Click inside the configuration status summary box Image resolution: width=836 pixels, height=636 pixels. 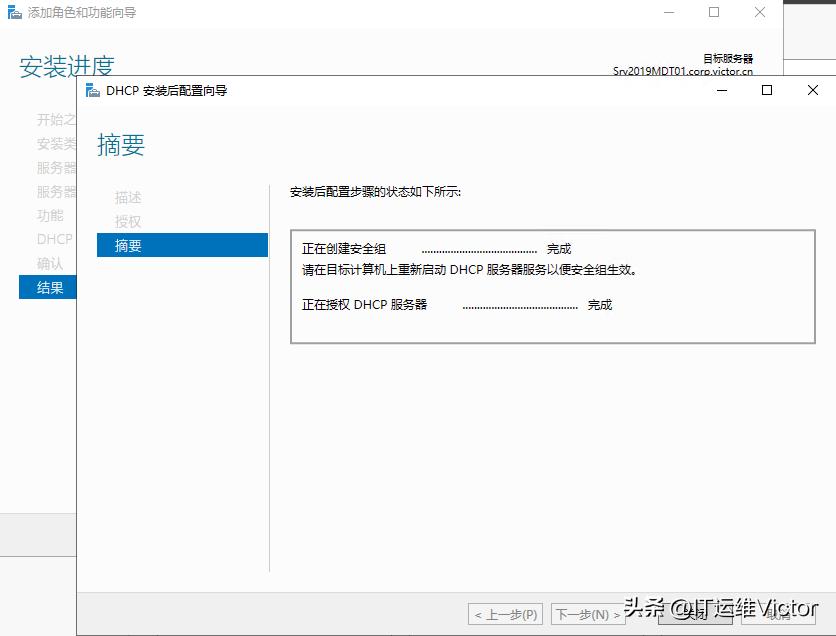550,285
